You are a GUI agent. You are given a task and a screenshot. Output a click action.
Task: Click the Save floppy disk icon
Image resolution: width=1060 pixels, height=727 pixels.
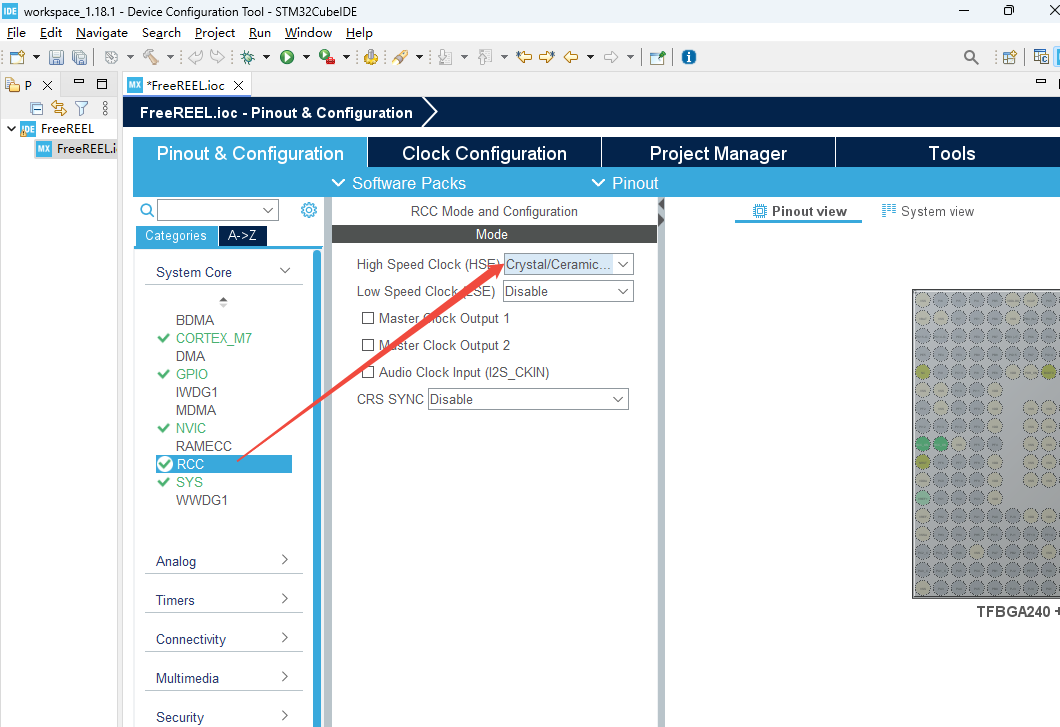point(57,57)
